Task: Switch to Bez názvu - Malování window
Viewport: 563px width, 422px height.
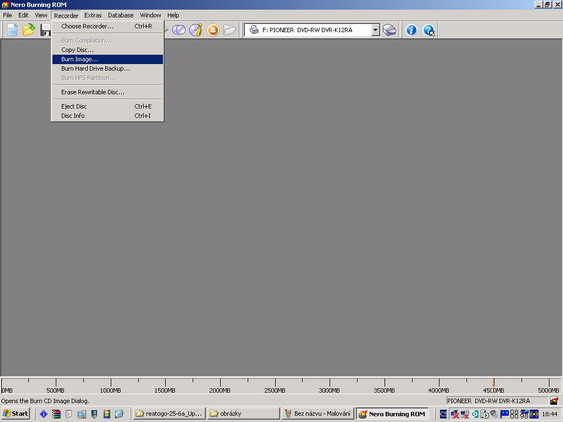Action: coord(318,414)
